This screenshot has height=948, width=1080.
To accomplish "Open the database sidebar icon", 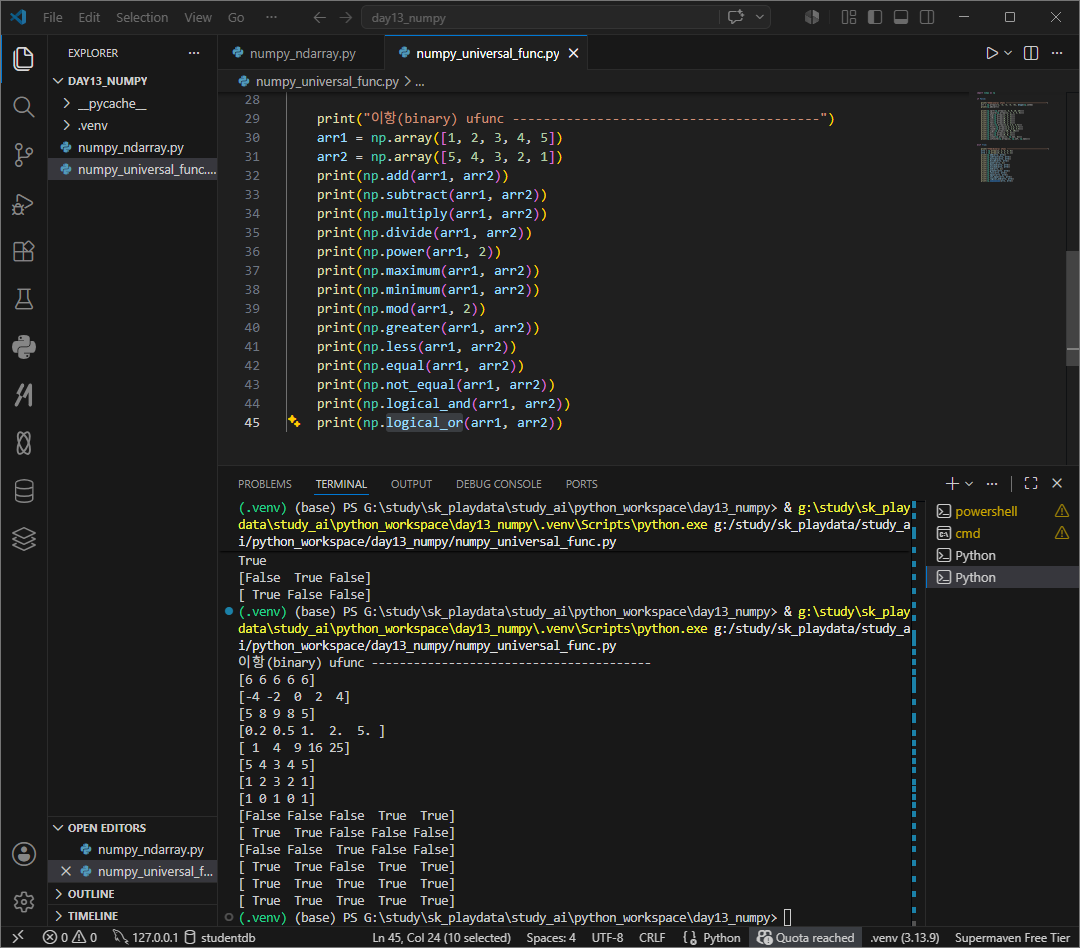I will pos(23,491).
